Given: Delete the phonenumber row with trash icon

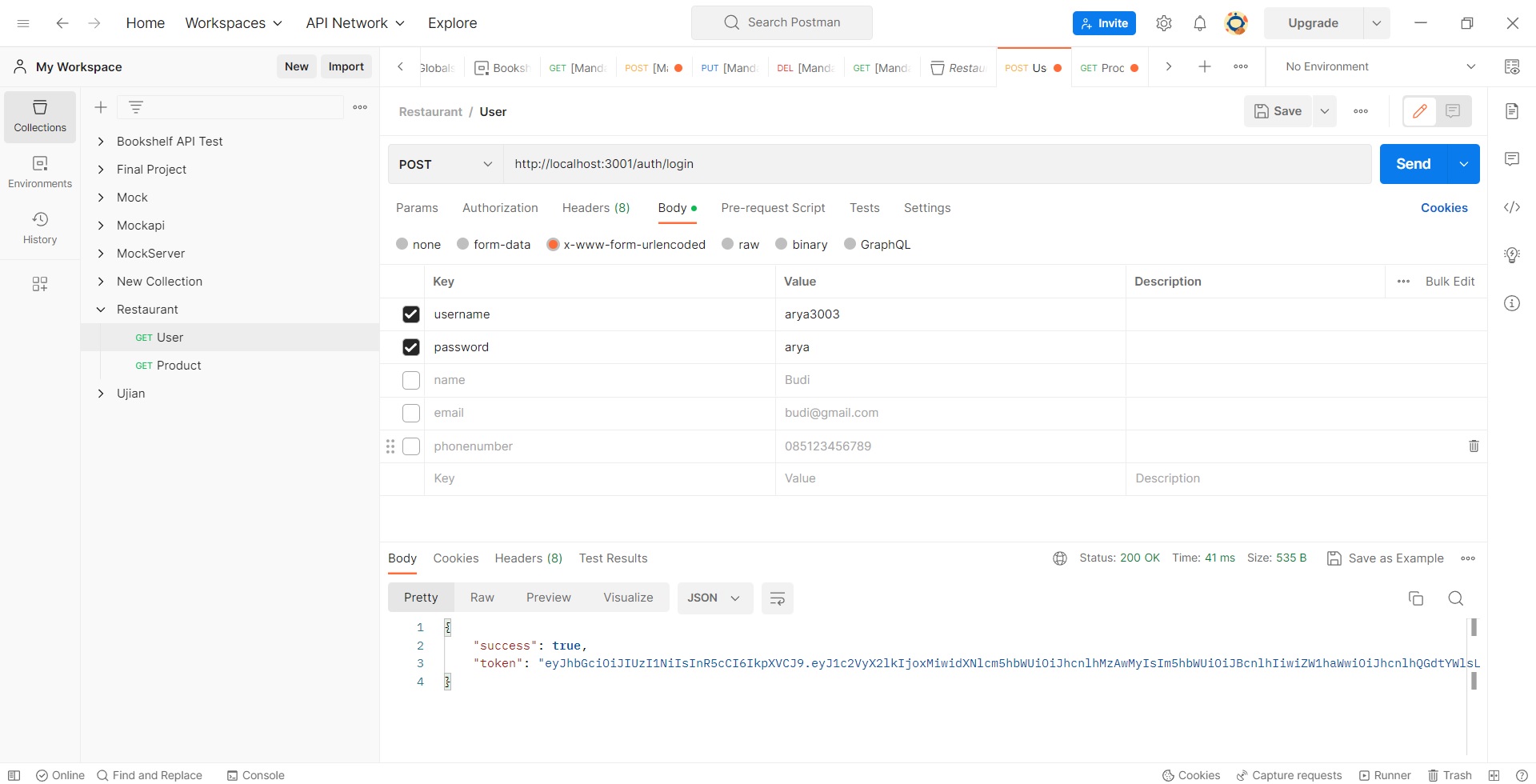Looking at the screenshot, I should pos(1474,446).
